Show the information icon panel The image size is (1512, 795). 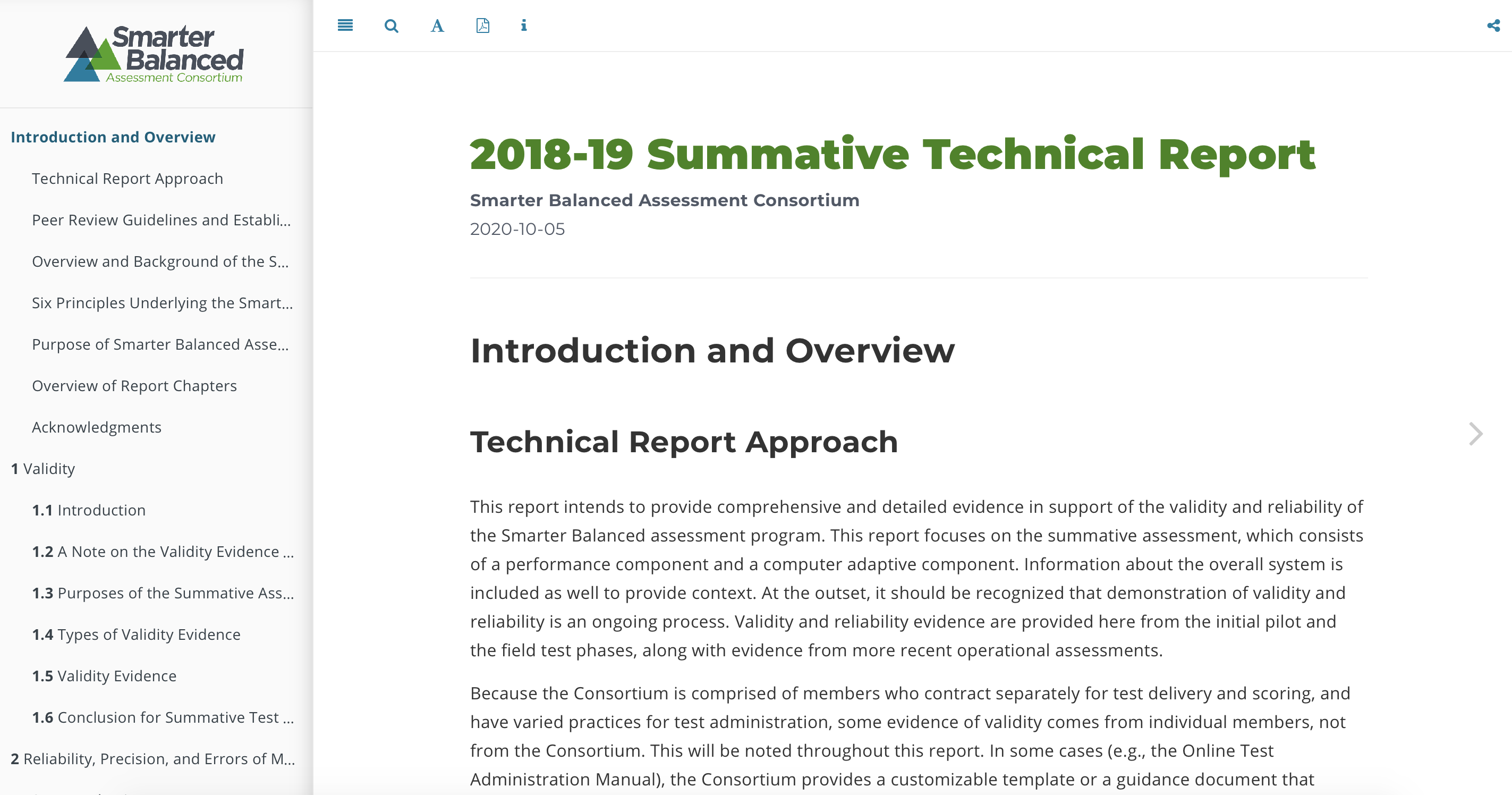coord(523,26)
